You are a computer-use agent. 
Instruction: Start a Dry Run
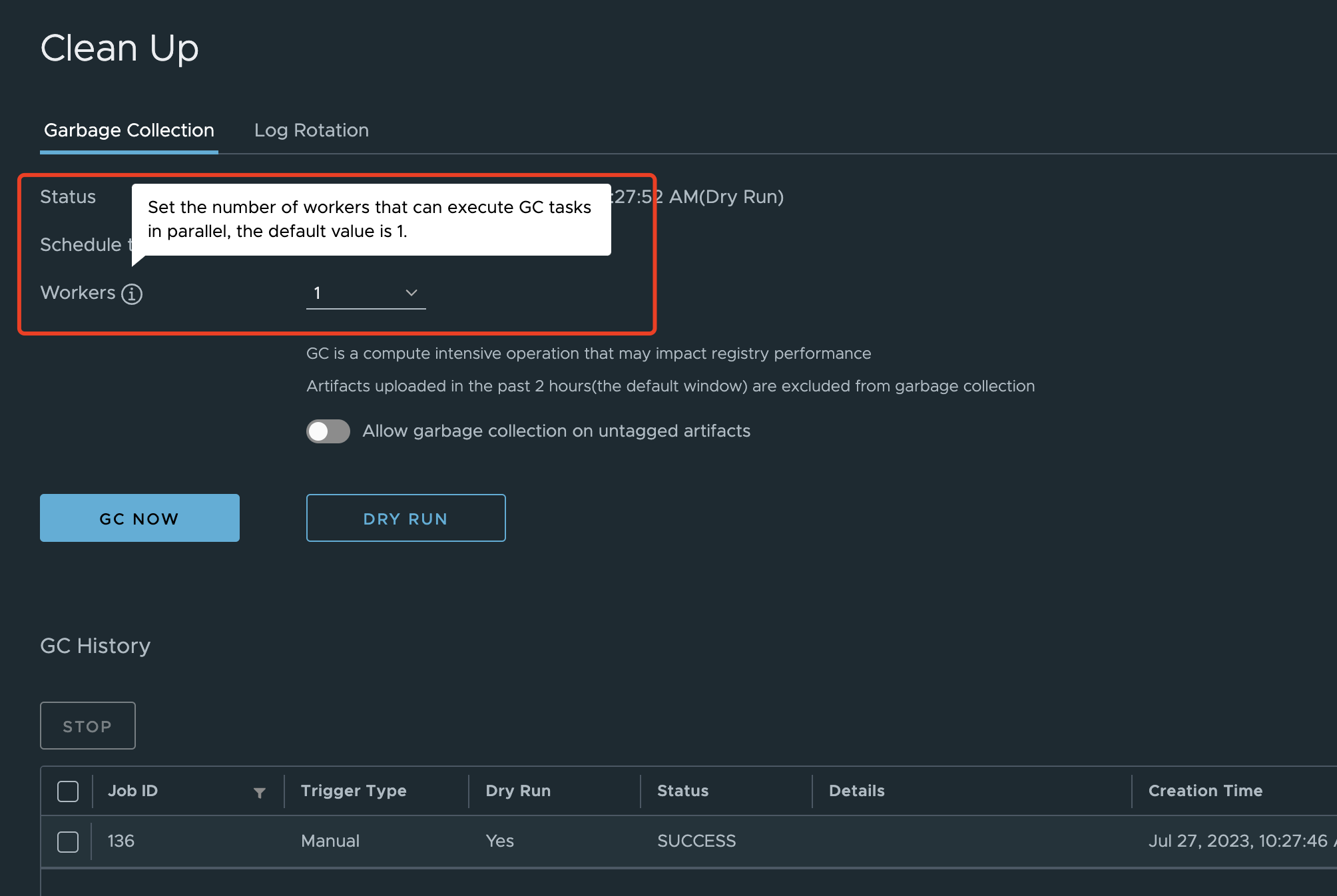[x=405, y=518]
